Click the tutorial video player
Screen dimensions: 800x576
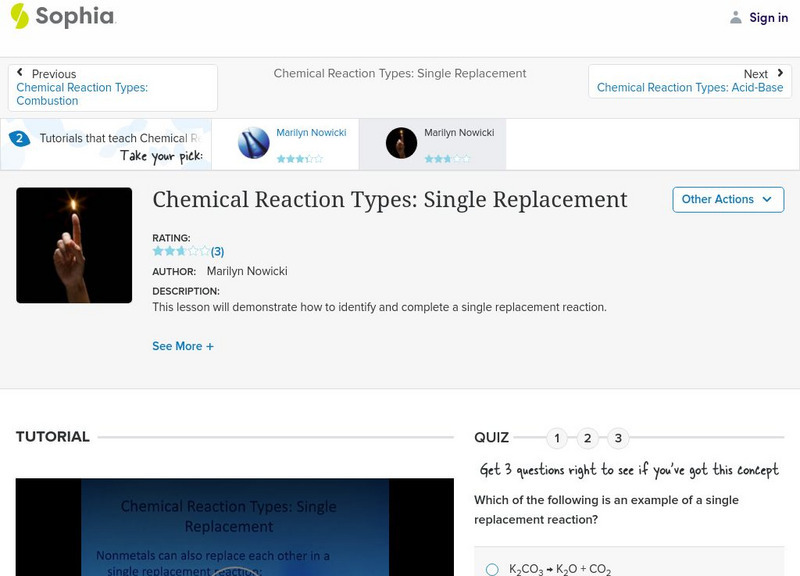coord(228,527)
